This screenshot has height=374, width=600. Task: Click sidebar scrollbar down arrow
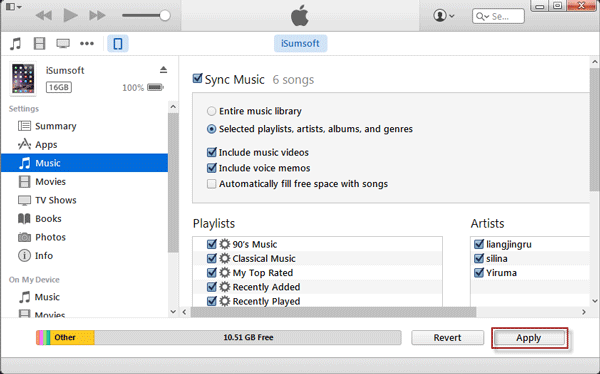[173, 312]
